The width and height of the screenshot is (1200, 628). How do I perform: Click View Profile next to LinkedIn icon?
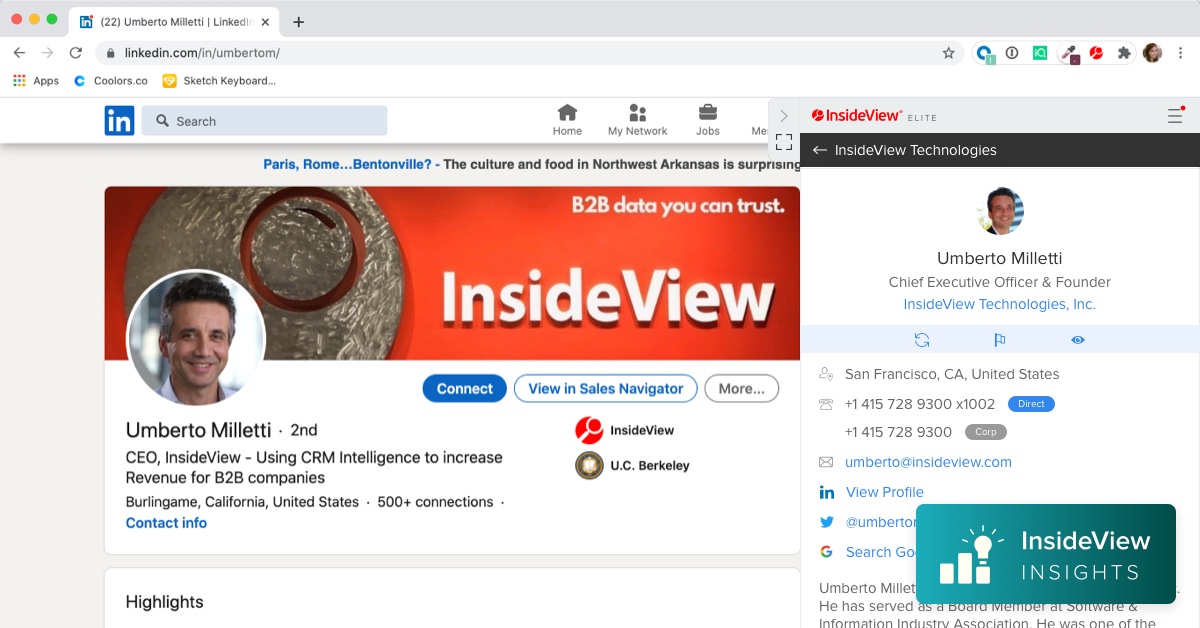885,492
